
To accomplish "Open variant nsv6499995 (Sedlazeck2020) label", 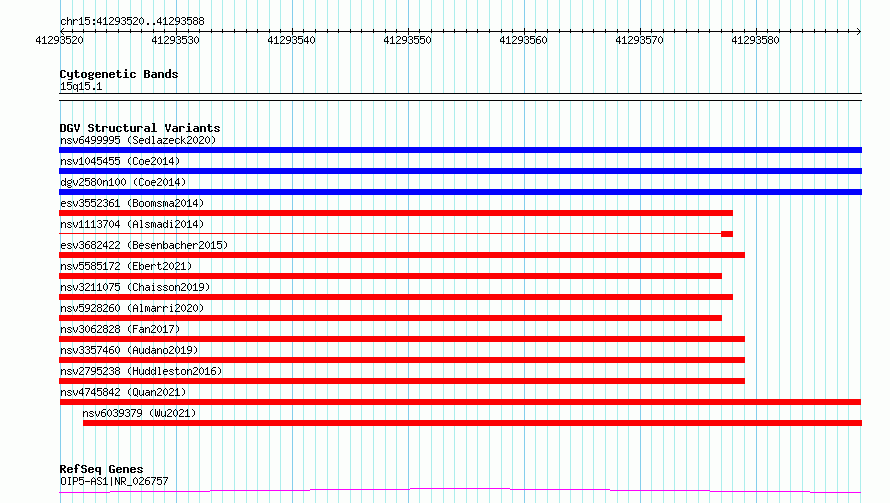I will click(138, 140).
